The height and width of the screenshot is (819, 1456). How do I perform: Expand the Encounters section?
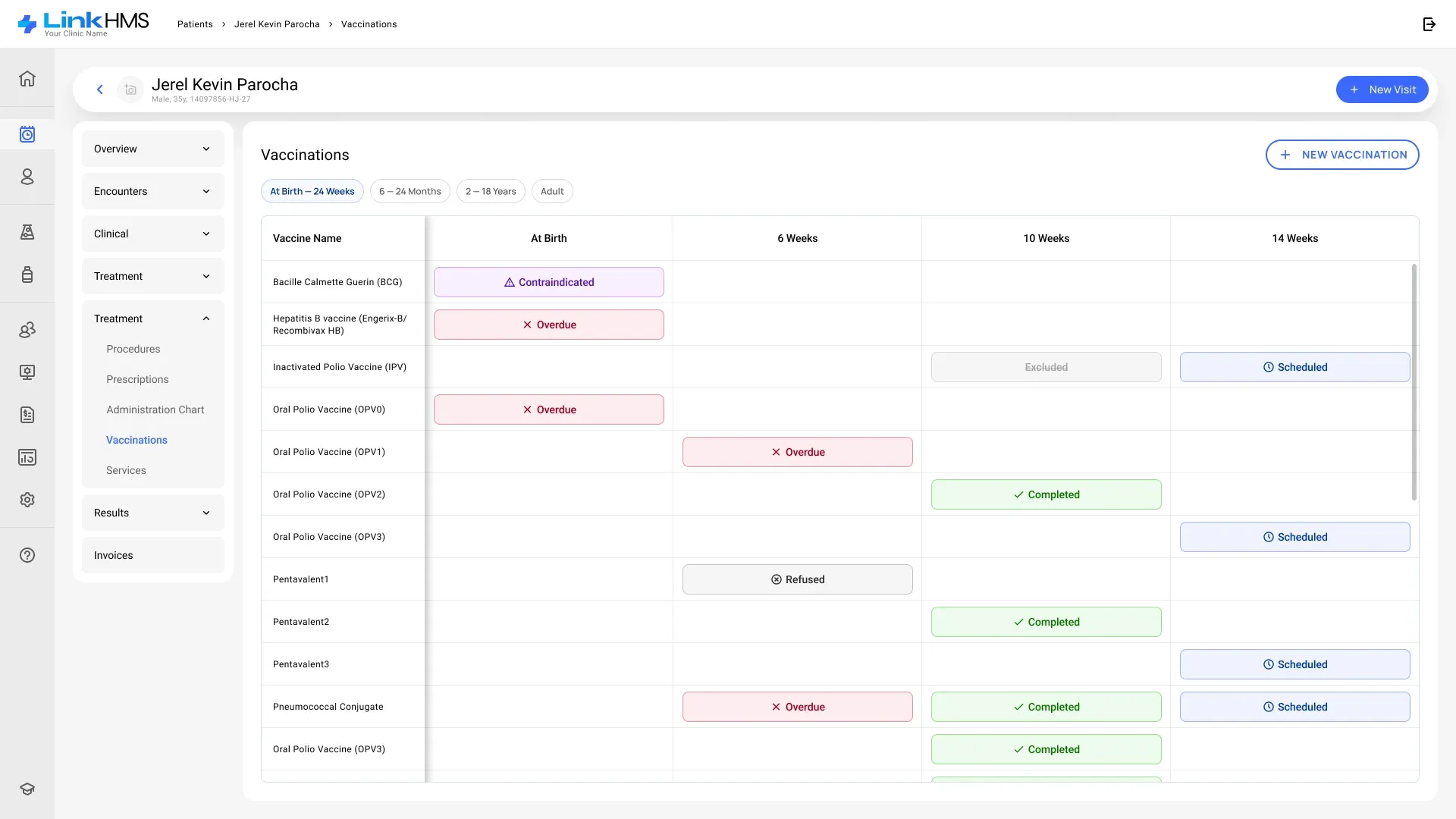[153, 191]
